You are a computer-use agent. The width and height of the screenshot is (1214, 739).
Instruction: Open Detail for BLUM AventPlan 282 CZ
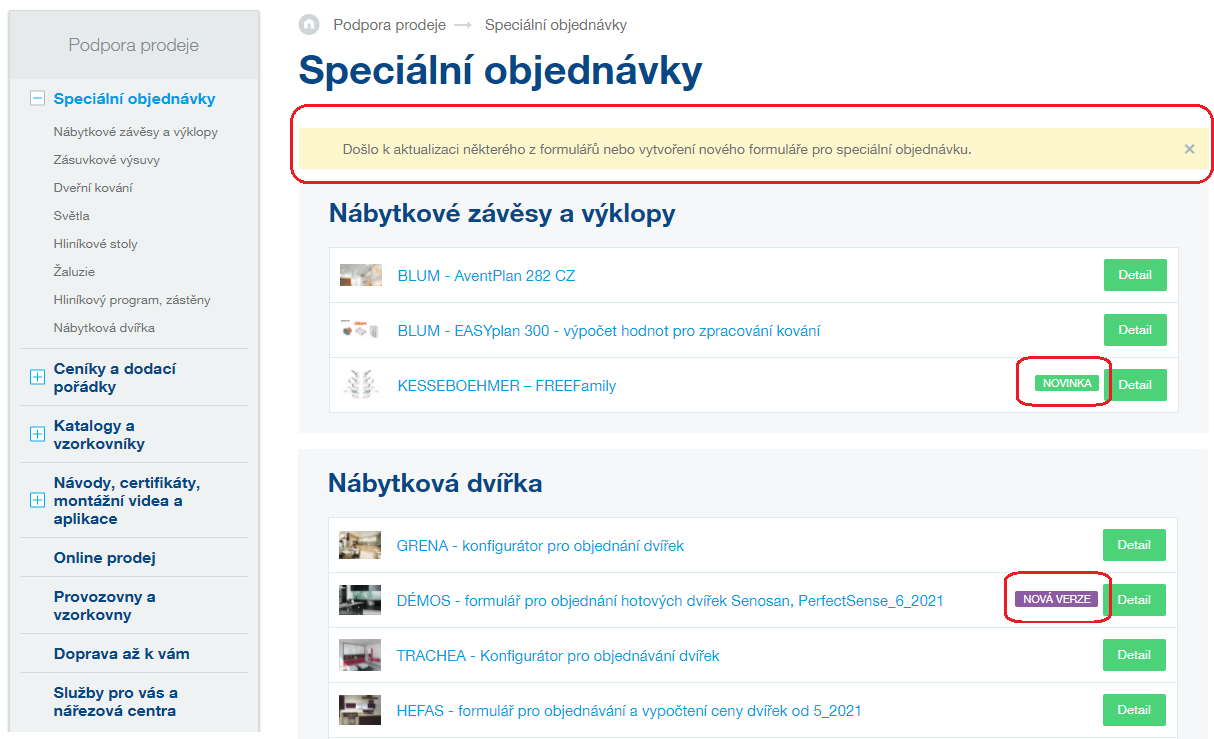[1134, 275]
